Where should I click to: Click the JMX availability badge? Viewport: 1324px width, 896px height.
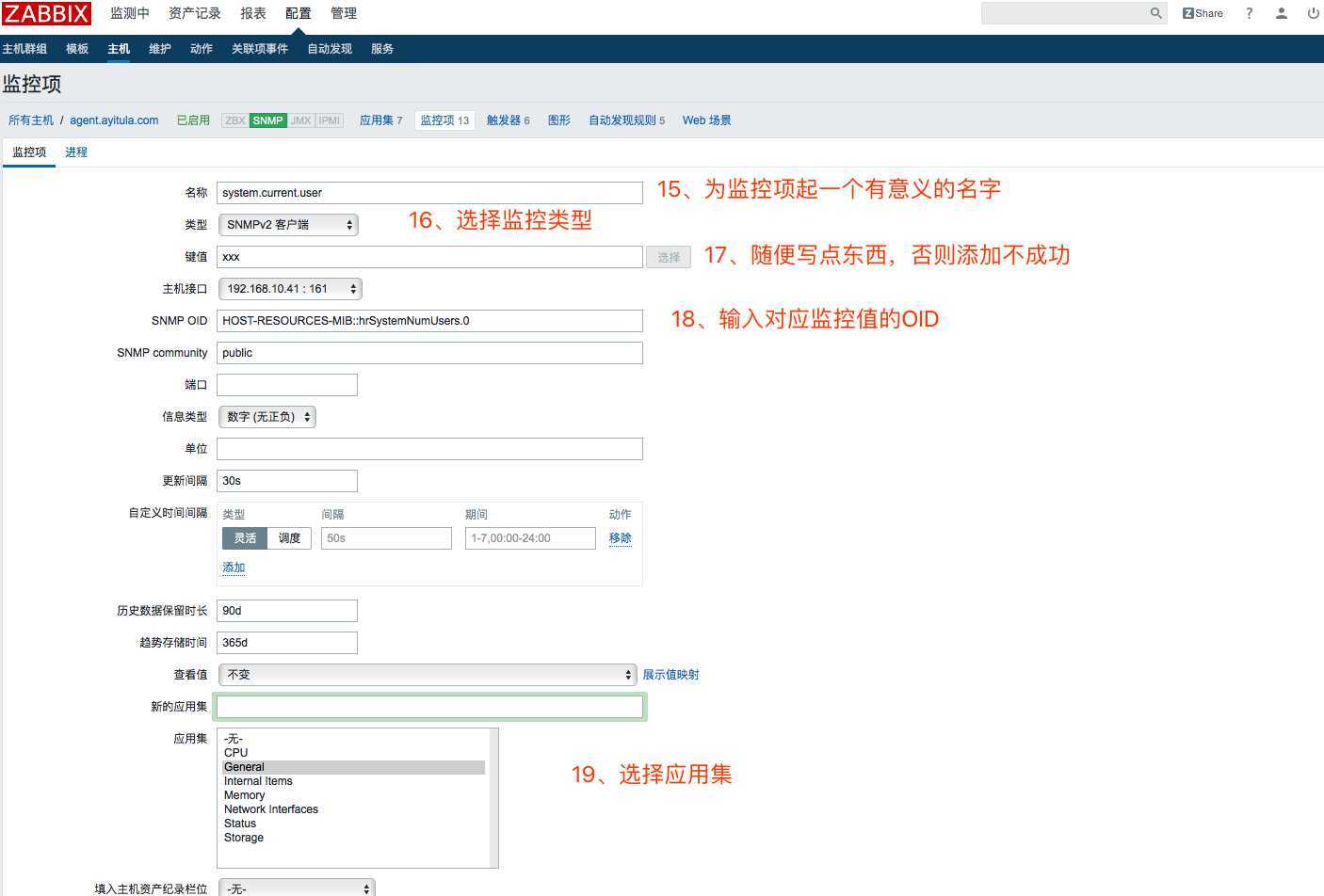[301, 120]
